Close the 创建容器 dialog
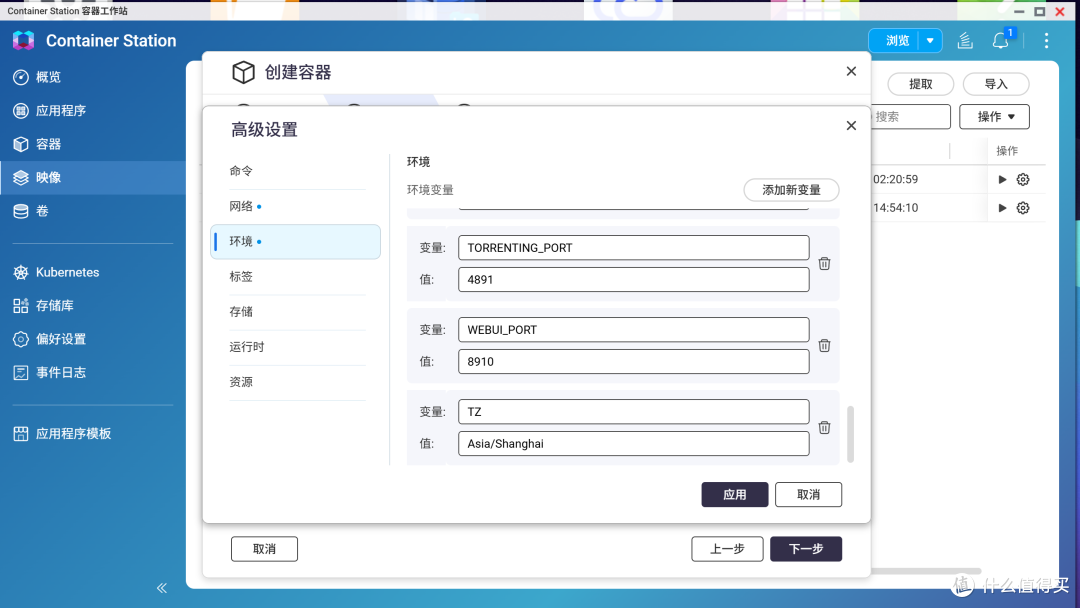Image resolution: width=1080 pixels, height=608 pixels. (x=851, y=71)
